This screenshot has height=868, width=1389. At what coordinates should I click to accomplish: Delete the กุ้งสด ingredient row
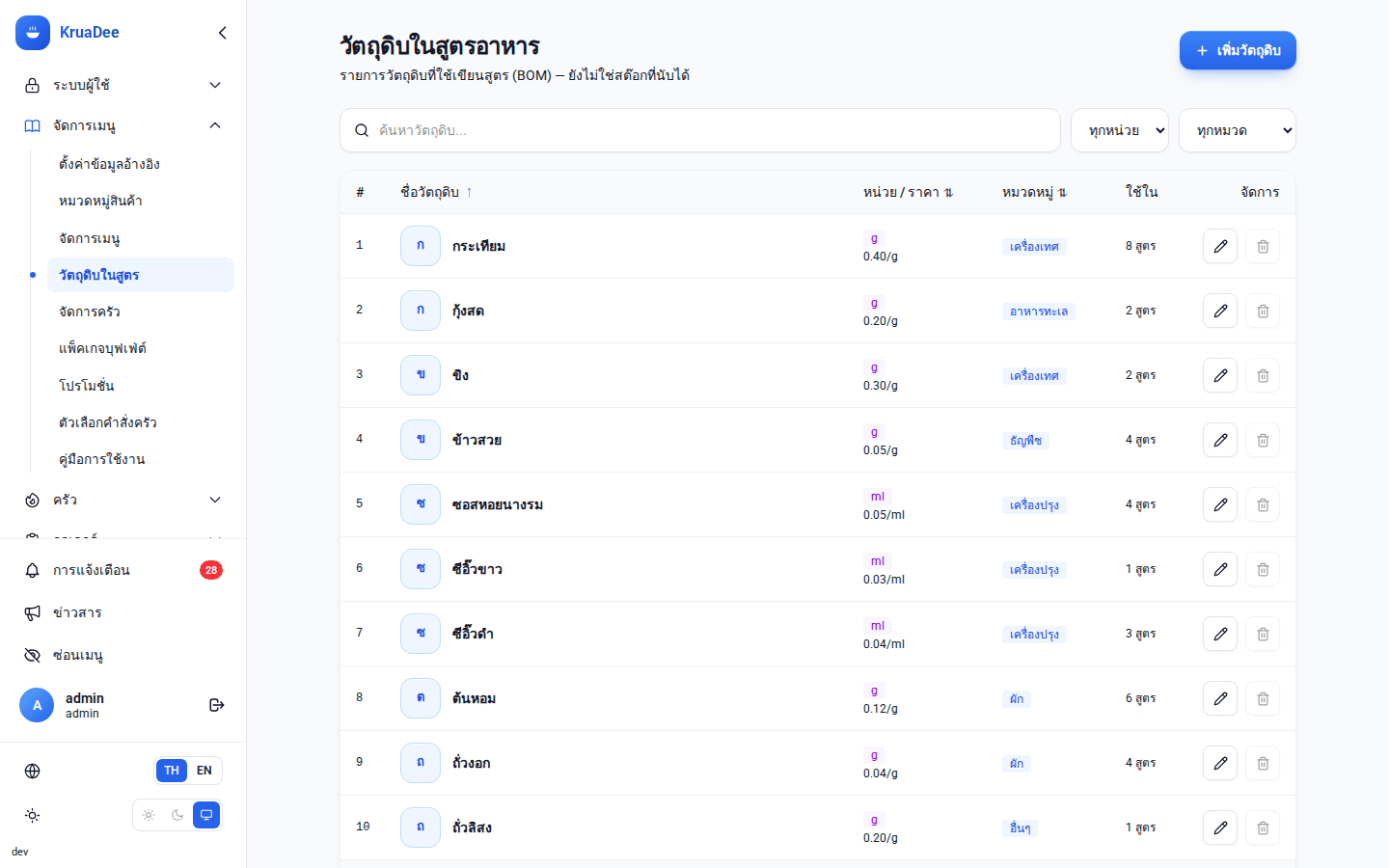[x=1263, y=311]
